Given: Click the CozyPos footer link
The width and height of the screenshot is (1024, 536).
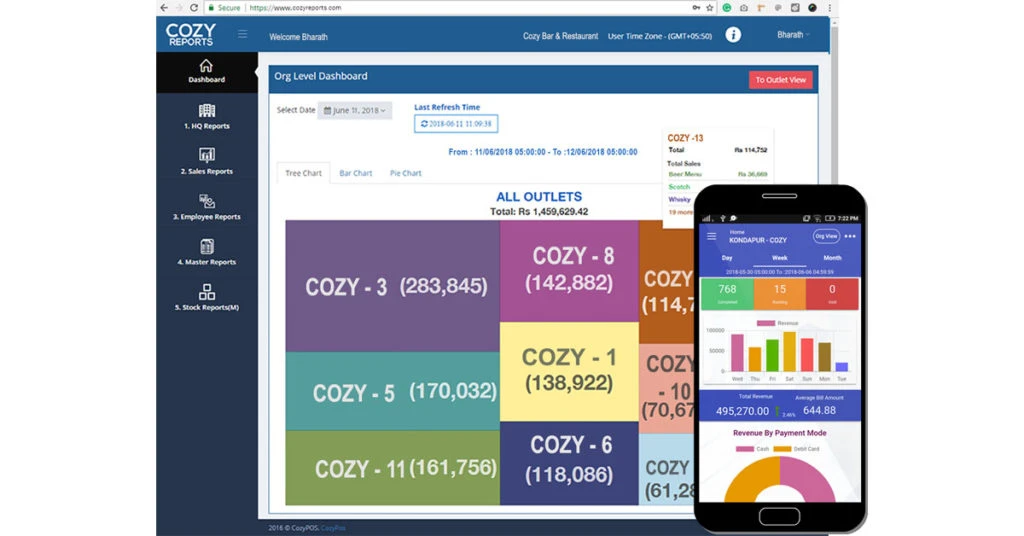Looking at the screenshot, I should [334, 528].
